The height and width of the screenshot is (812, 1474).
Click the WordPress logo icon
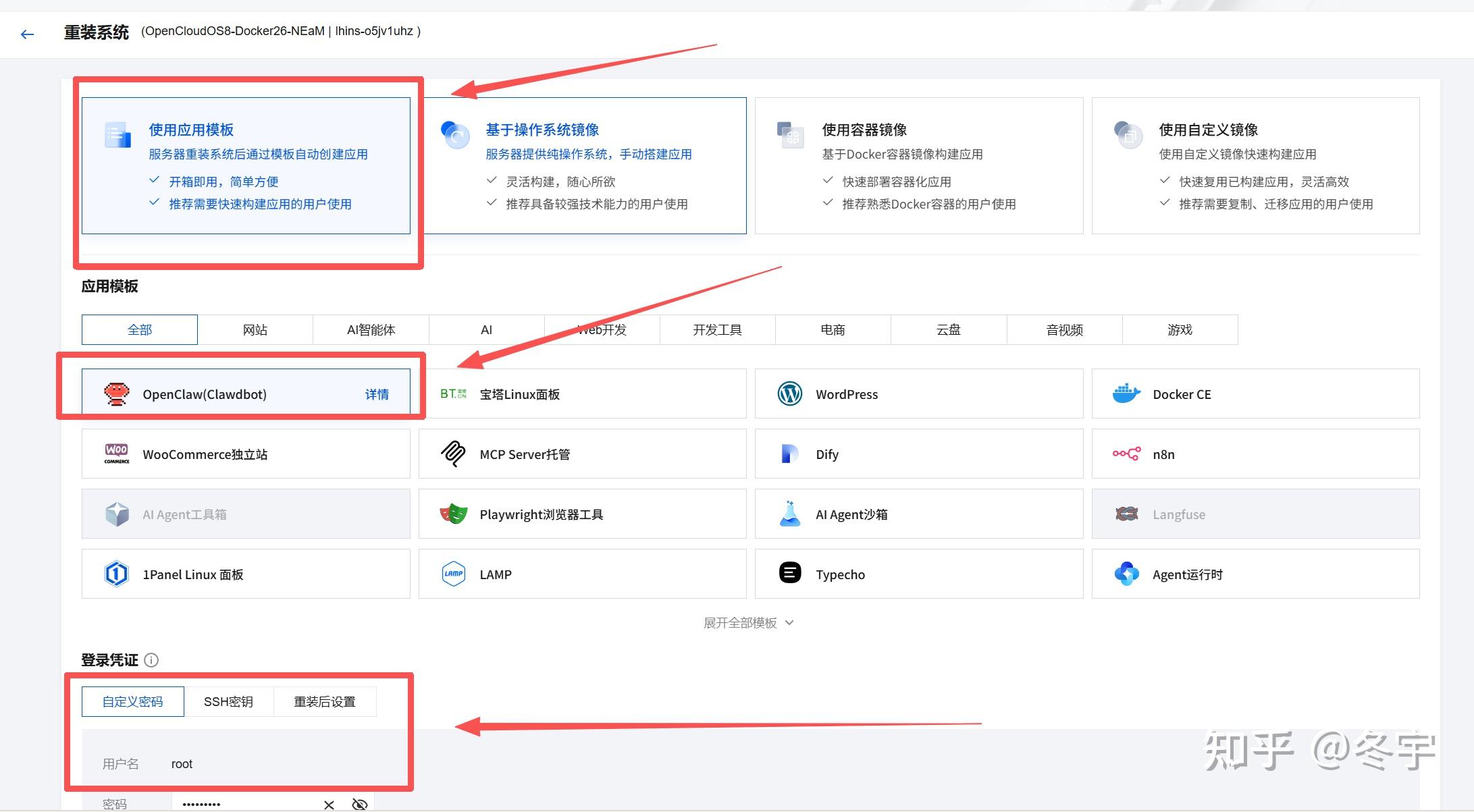point(789,394)
